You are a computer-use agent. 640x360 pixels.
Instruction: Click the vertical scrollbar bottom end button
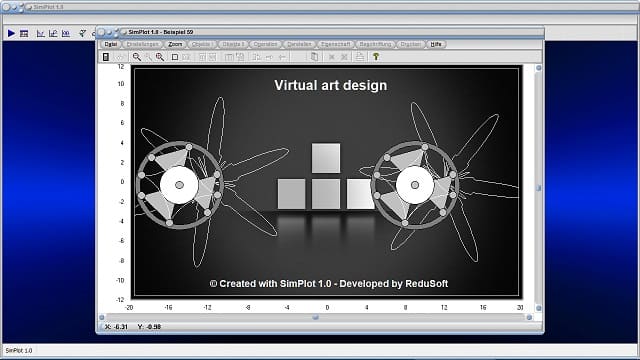tap(538, 308)
